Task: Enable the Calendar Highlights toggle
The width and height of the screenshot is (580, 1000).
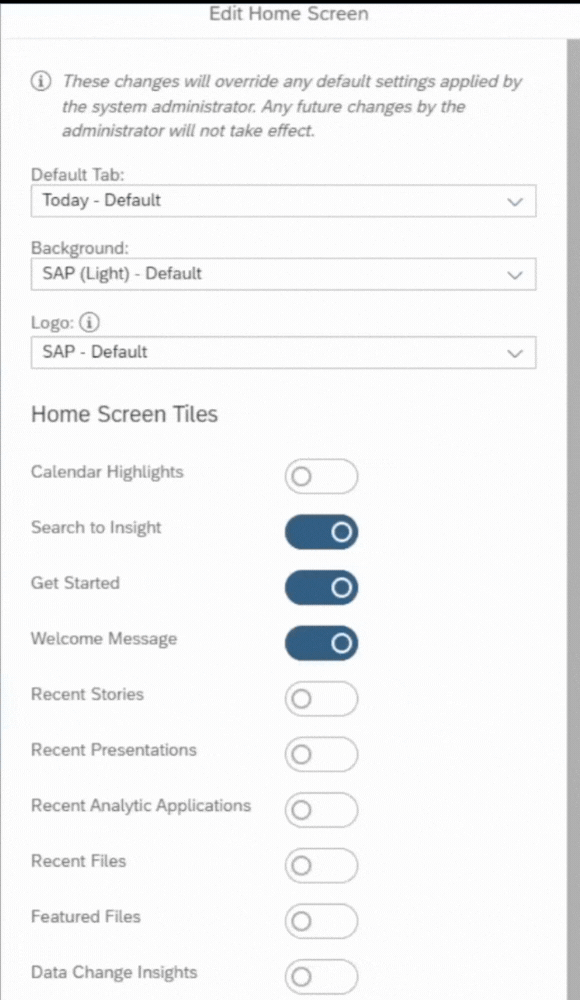Action: point(321,476)
